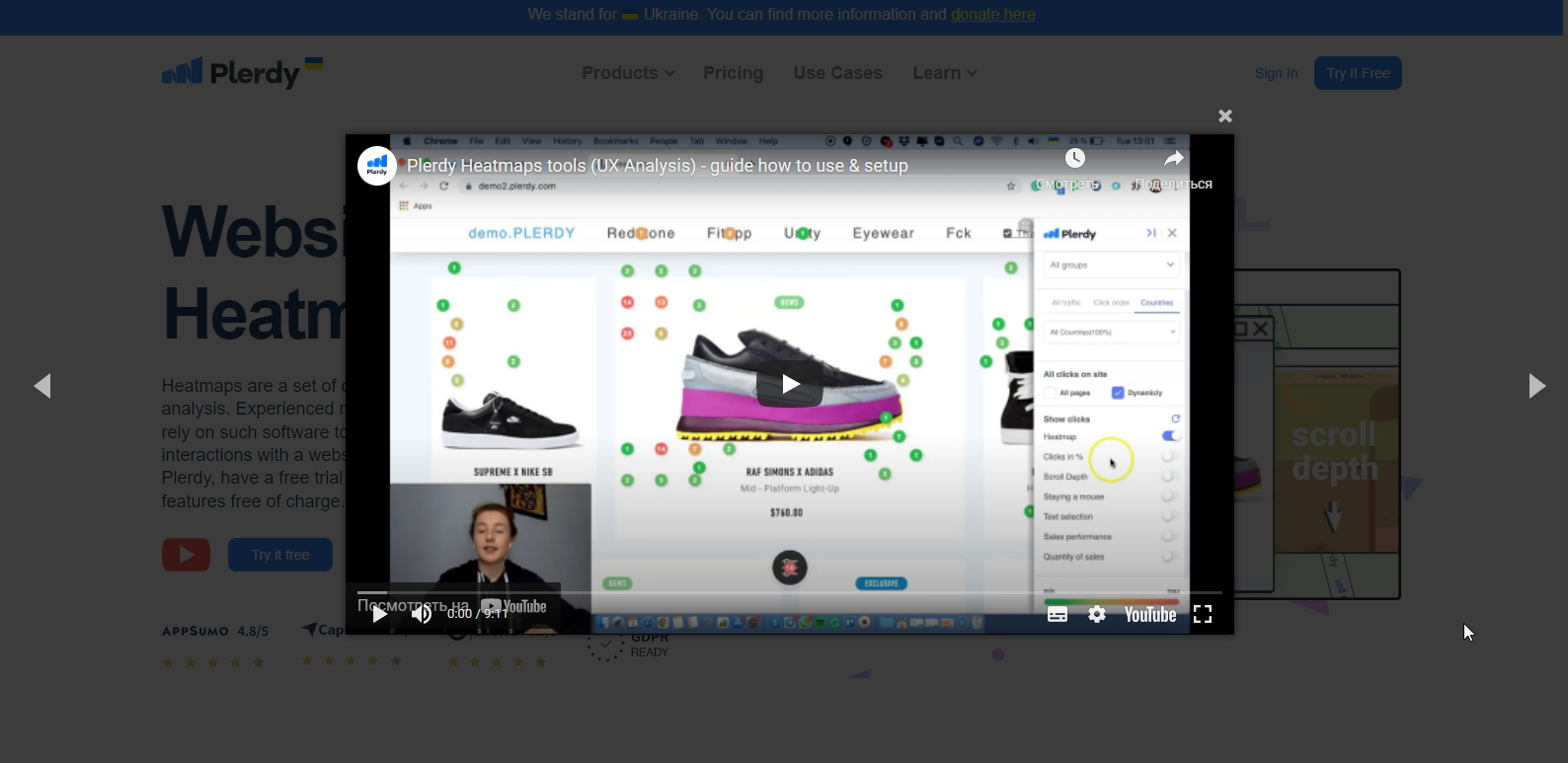
Task: Enter fullscreen mode for the video
Action: (x=1203, y=614)
